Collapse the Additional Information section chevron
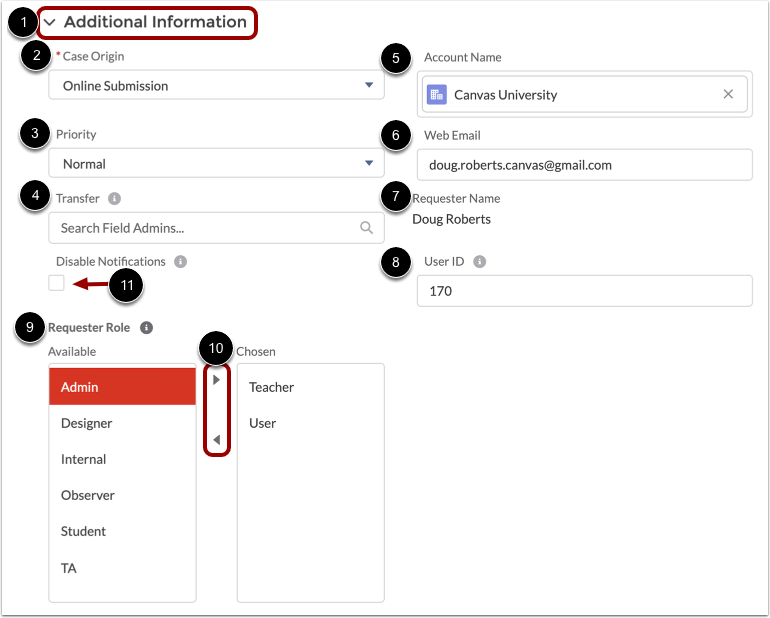 tap(50, 22)
